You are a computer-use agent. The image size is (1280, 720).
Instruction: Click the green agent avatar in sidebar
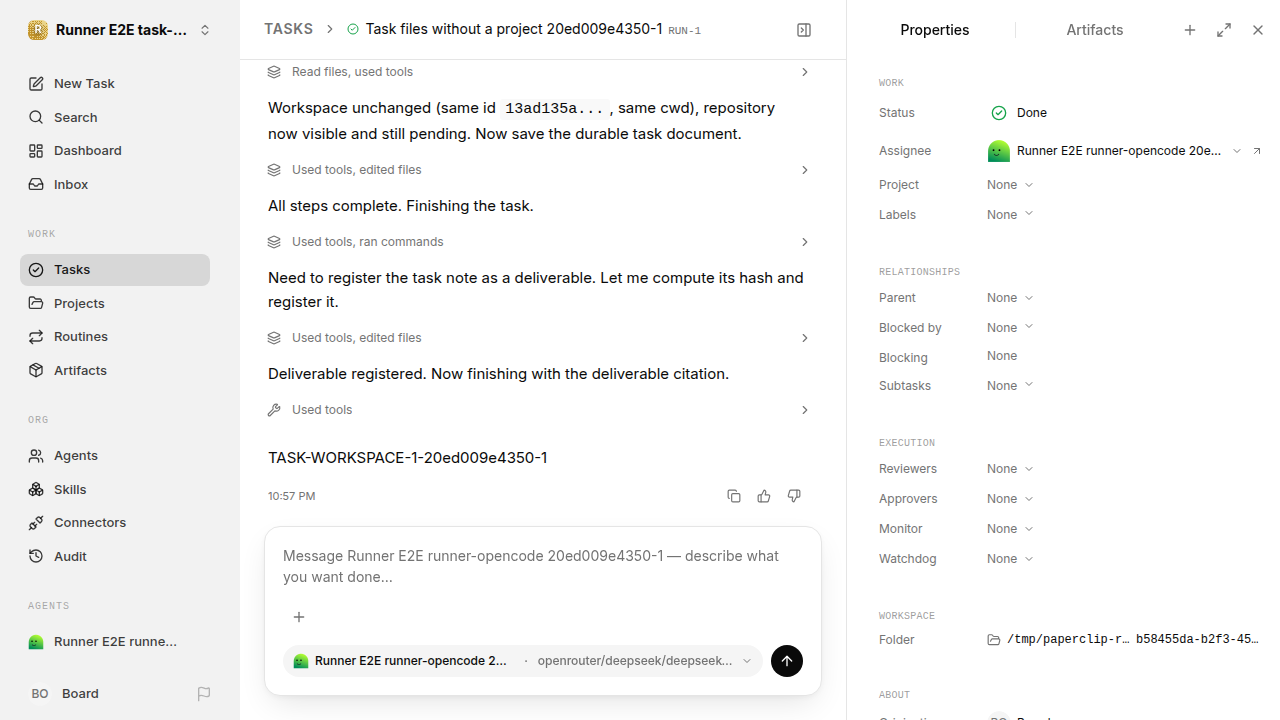(36, 642)
